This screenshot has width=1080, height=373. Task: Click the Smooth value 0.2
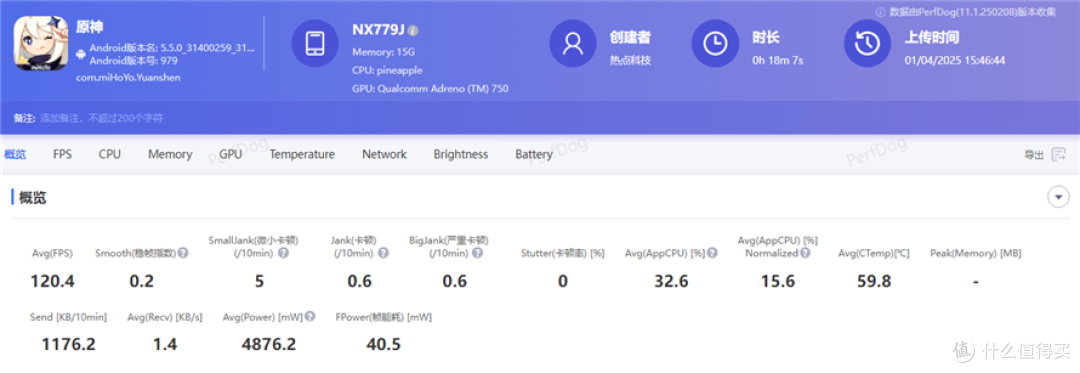(142, 281)
